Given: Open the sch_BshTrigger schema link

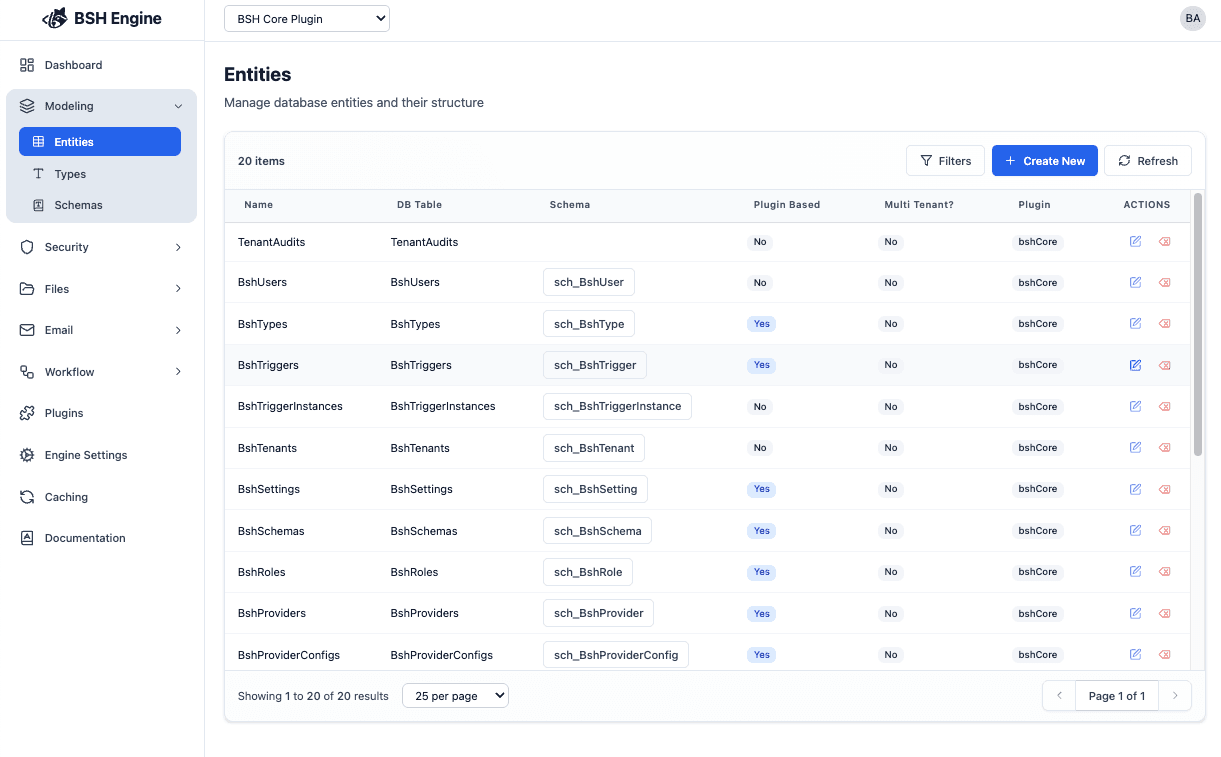Looking at the screenshot, I should [595, 365].
